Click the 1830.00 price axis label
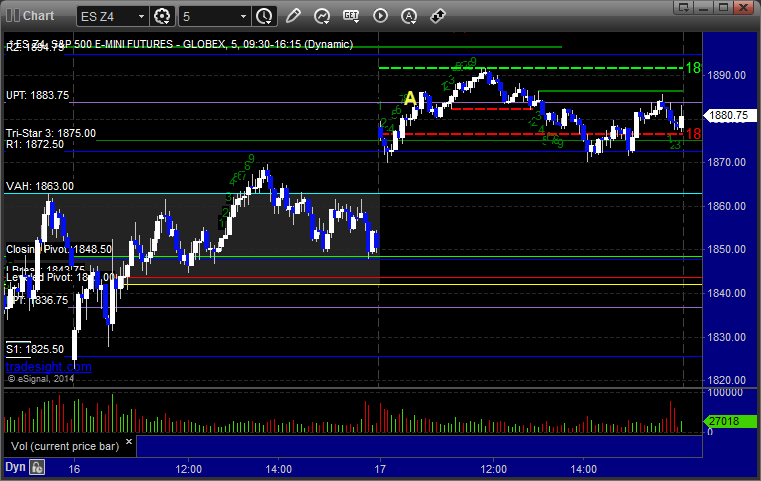The height and width of the screenshot is (481, 761). click(x=727, y=337)
